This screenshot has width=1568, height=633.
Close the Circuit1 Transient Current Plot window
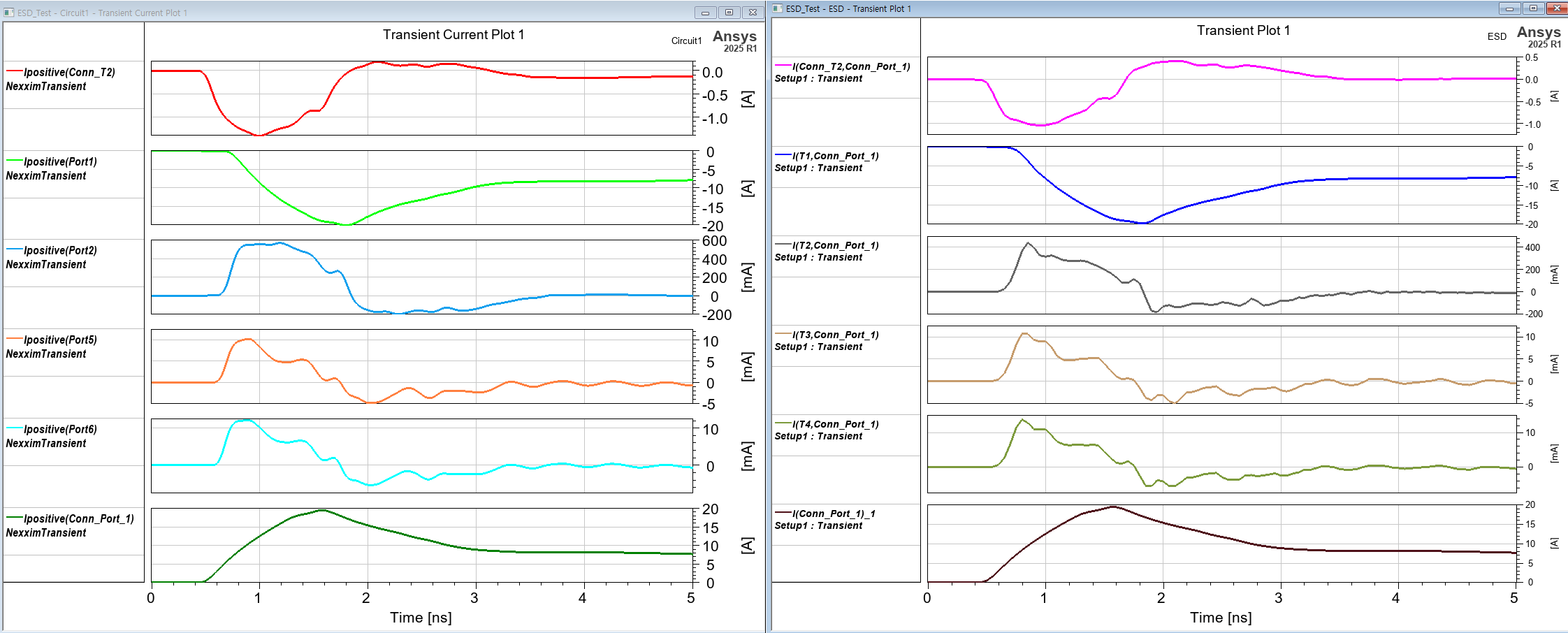click(x=753, y=13)
